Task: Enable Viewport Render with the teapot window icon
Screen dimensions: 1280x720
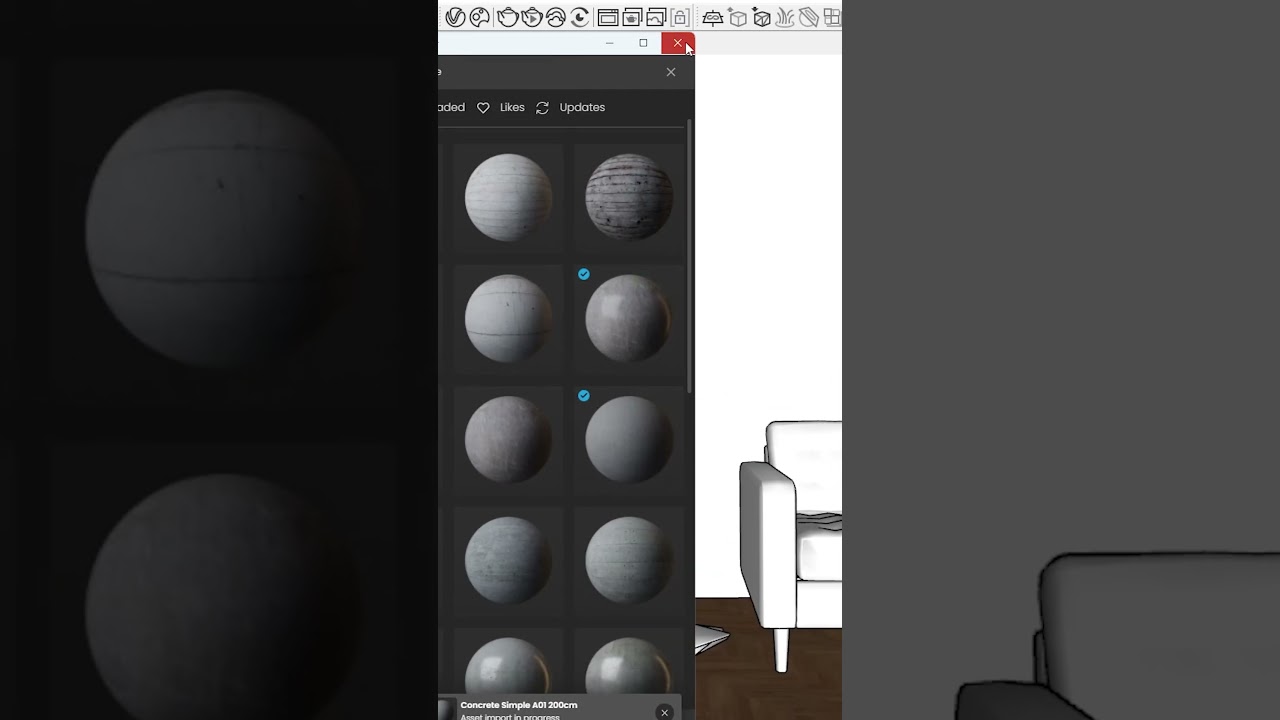Action: coord(632,17)
